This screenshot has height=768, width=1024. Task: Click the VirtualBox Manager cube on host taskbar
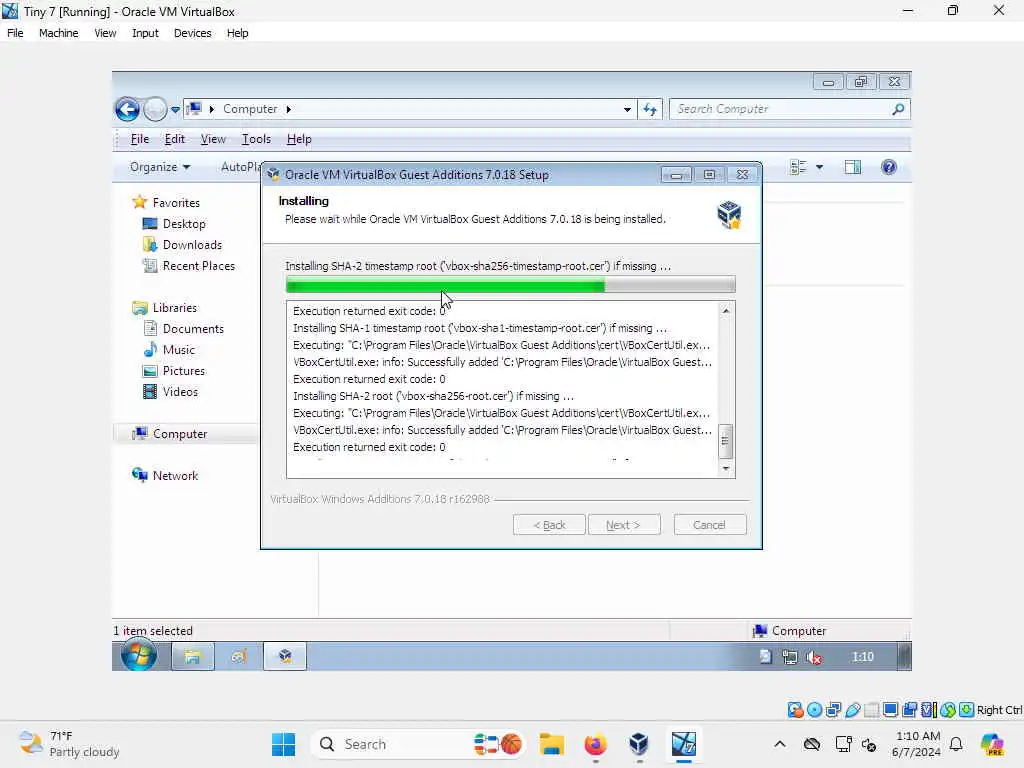point(639,744)
